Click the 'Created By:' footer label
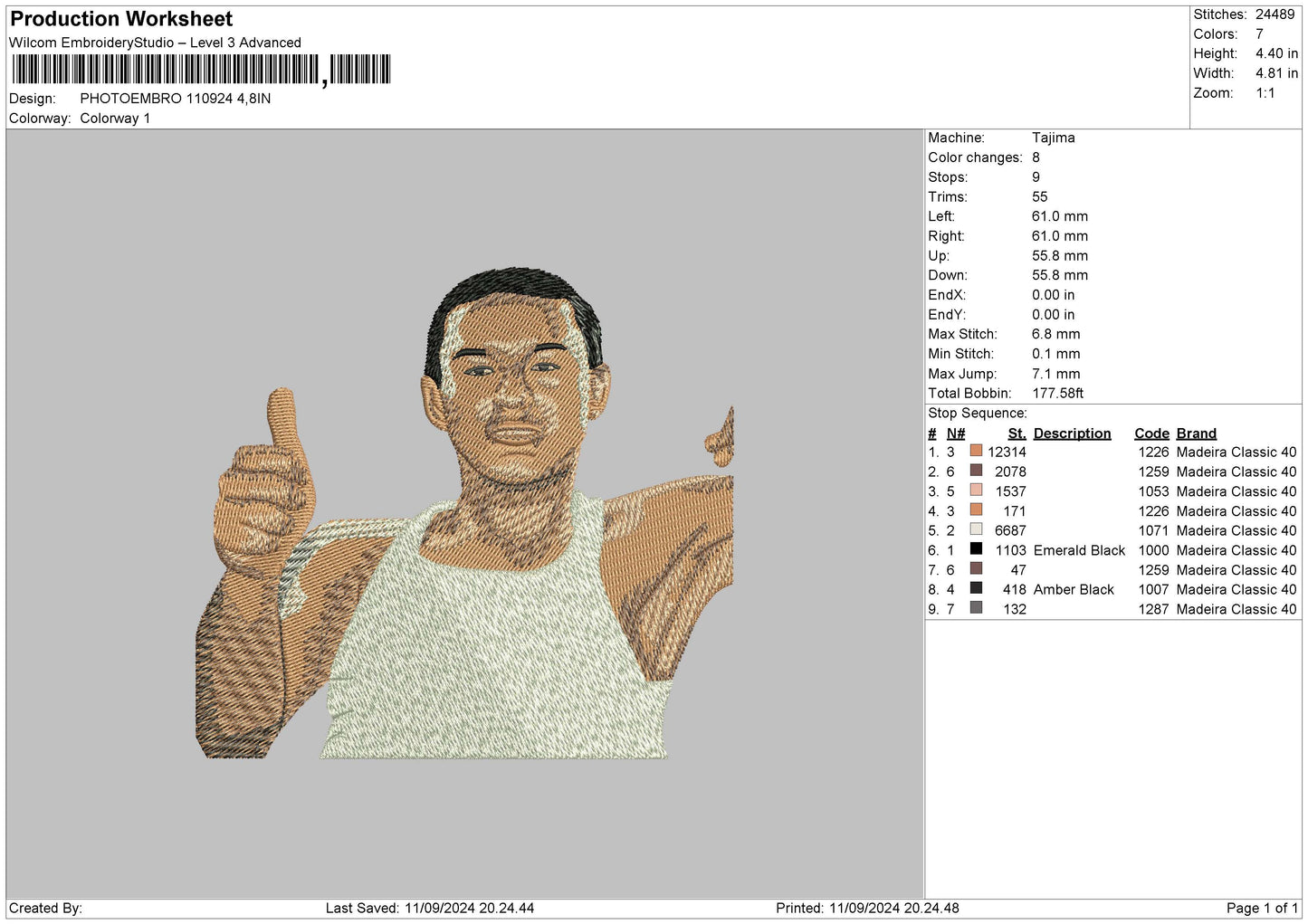This screenshot has height=924, width=1308. pyautogui.click(x=45, y=909)
